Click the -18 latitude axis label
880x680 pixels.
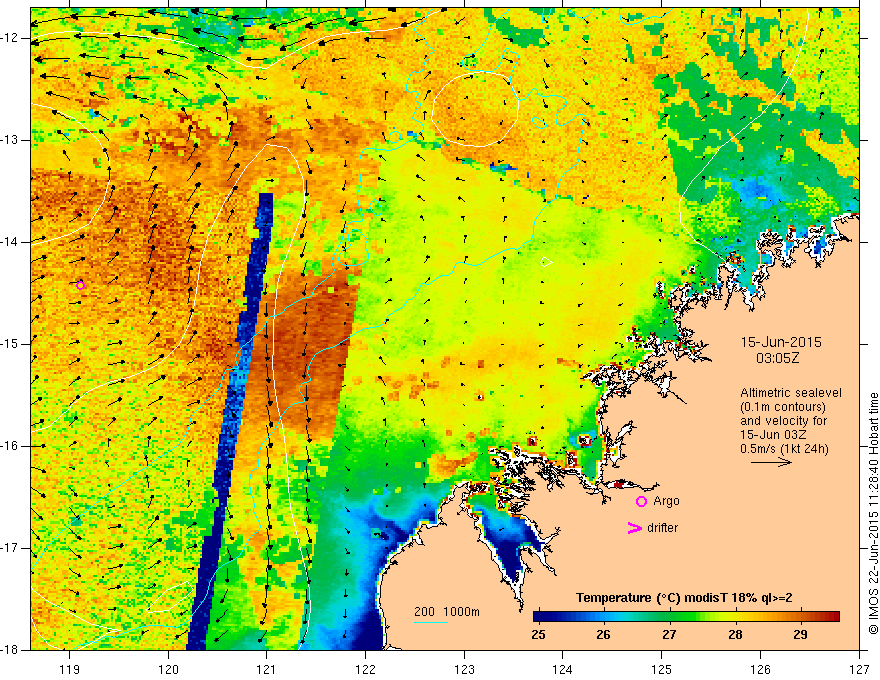click(10, 650)
